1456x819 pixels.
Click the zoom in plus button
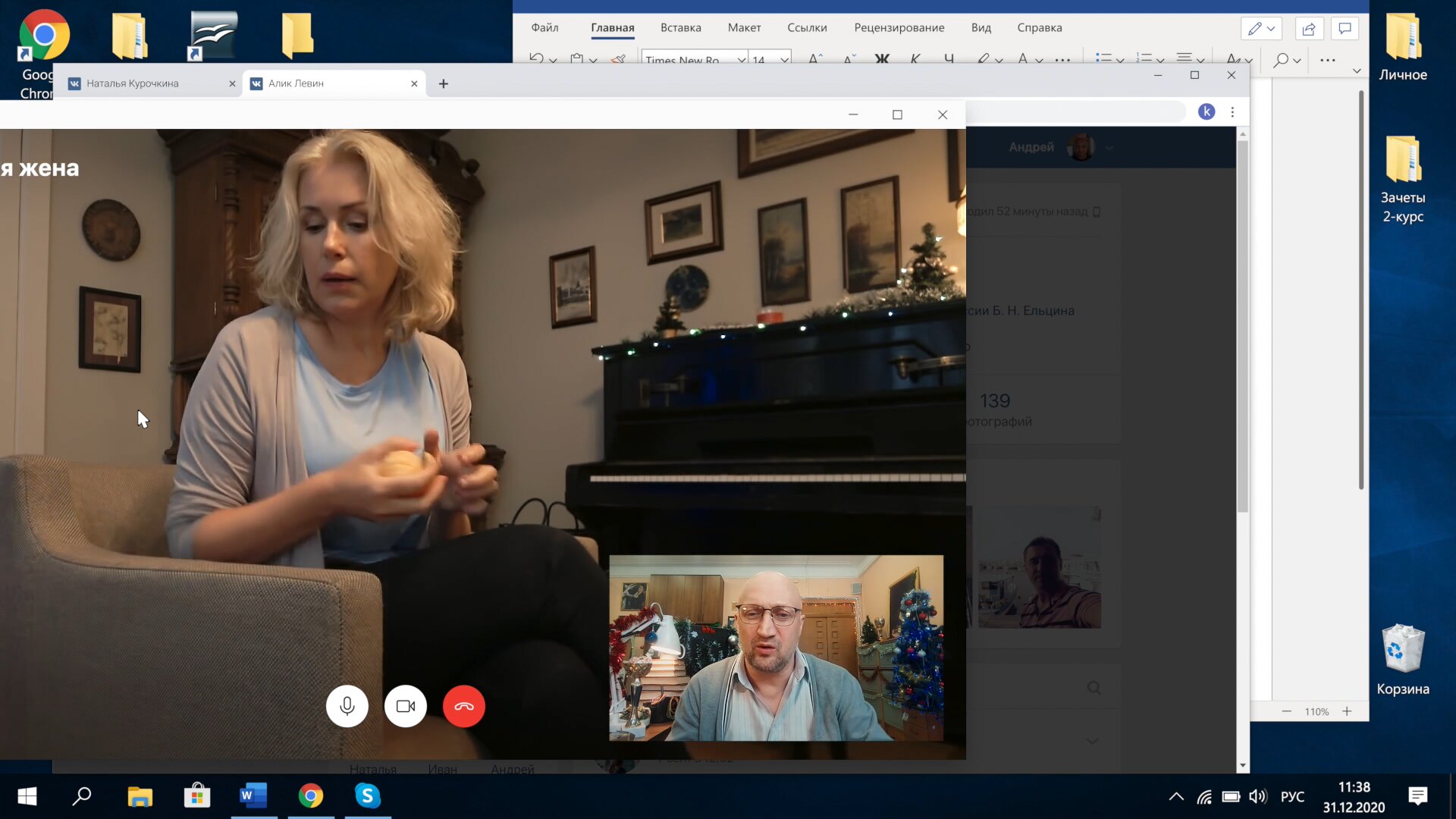click(x=1347, y=711)
